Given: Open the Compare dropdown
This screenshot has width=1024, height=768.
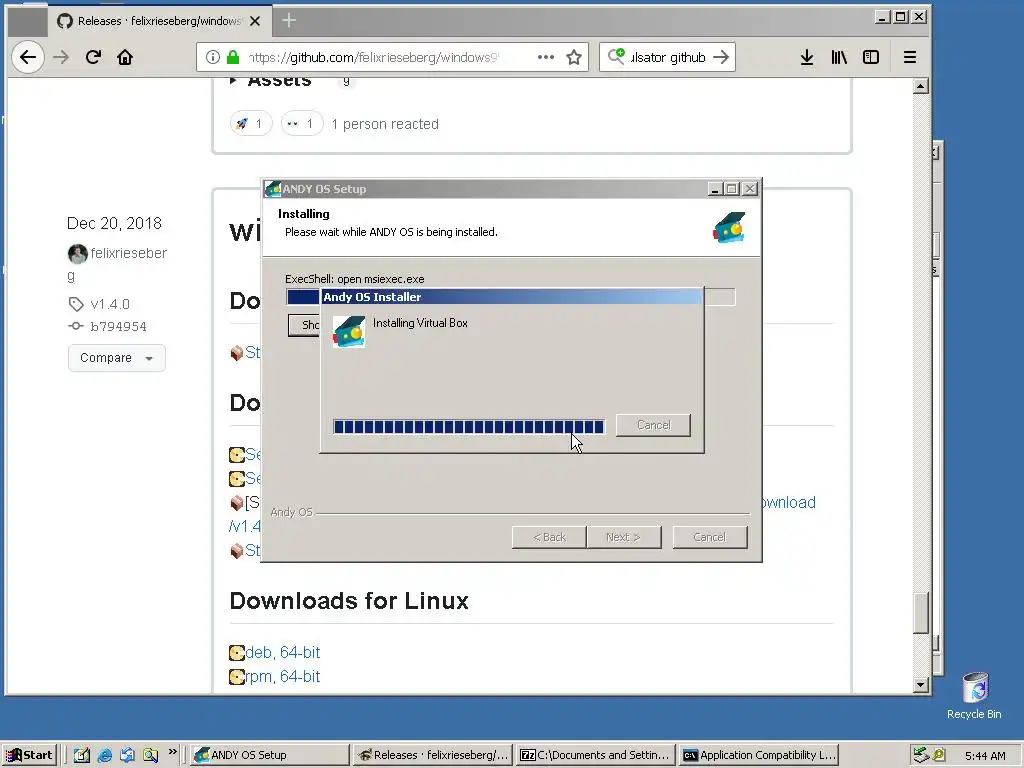Looking at the screenshot, I should 116,358.
